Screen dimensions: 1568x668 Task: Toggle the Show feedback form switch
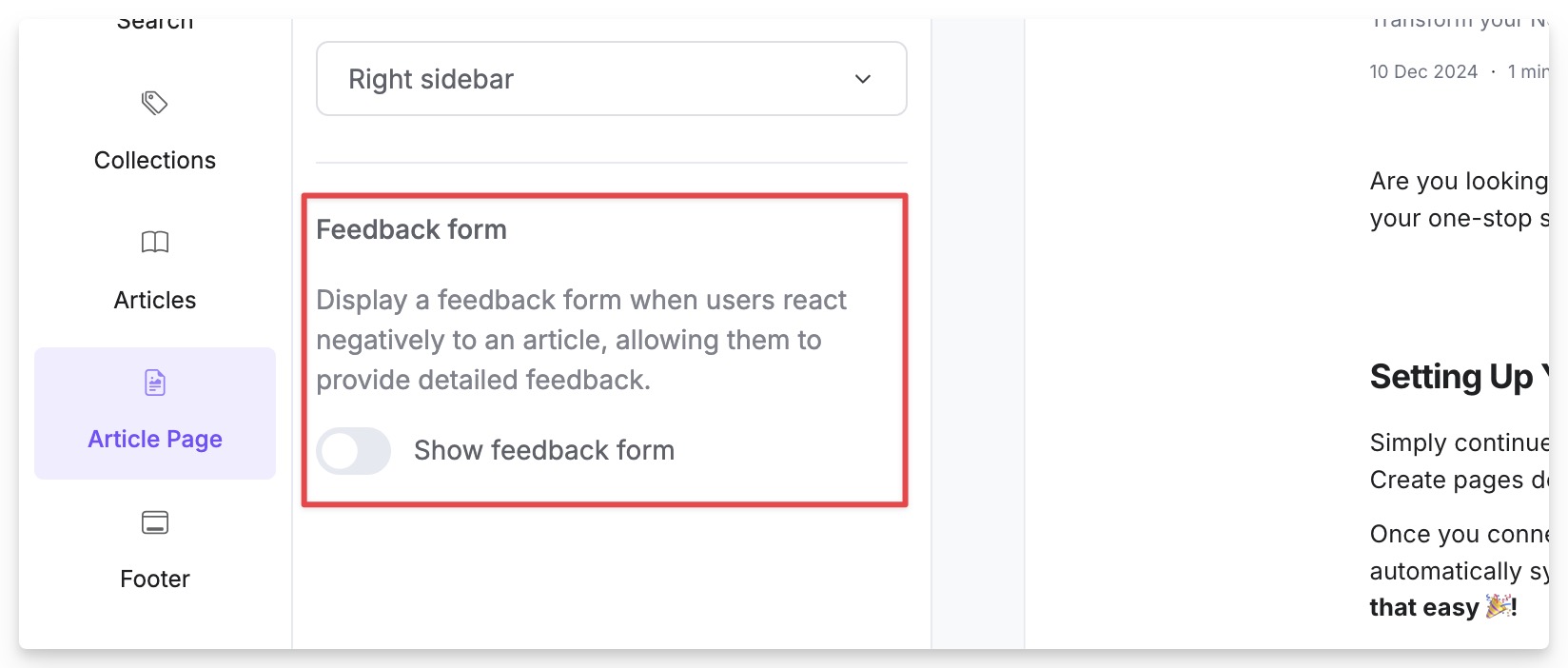pyautogui.click(x=354, y=451)
